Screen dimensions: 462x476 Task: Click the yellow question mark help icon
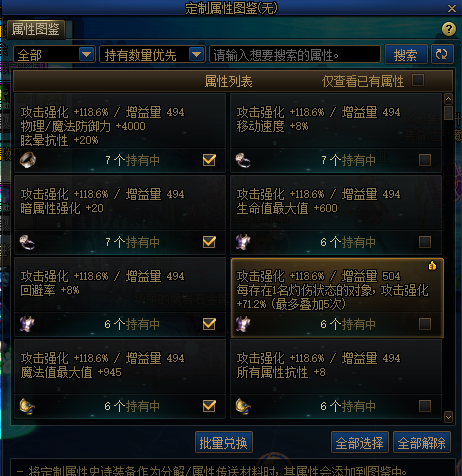(x=449, y=29)
